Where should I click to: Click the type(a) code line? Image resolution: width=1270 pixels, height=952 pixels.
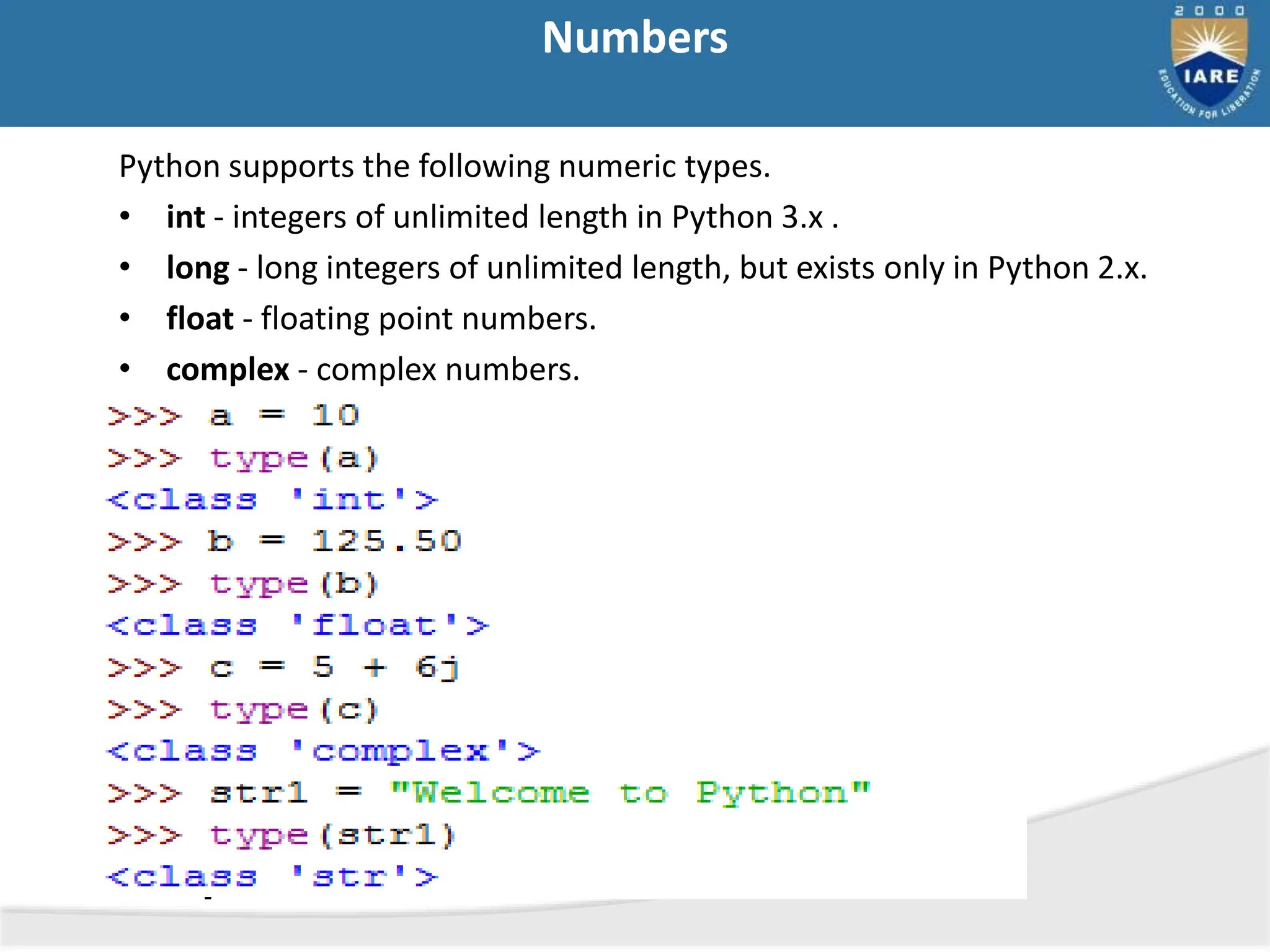coord(242,459)
